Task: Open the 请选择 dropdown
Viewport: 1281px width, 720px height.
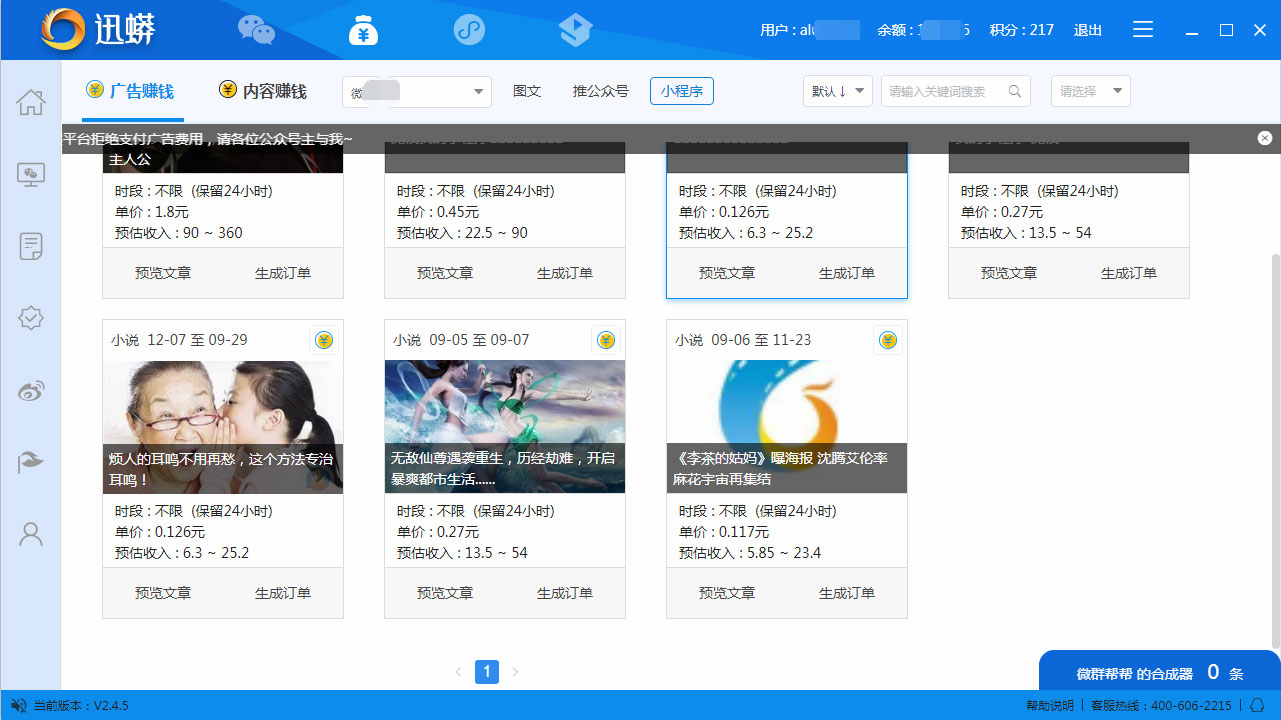Action: click(x=1090, y=91)
